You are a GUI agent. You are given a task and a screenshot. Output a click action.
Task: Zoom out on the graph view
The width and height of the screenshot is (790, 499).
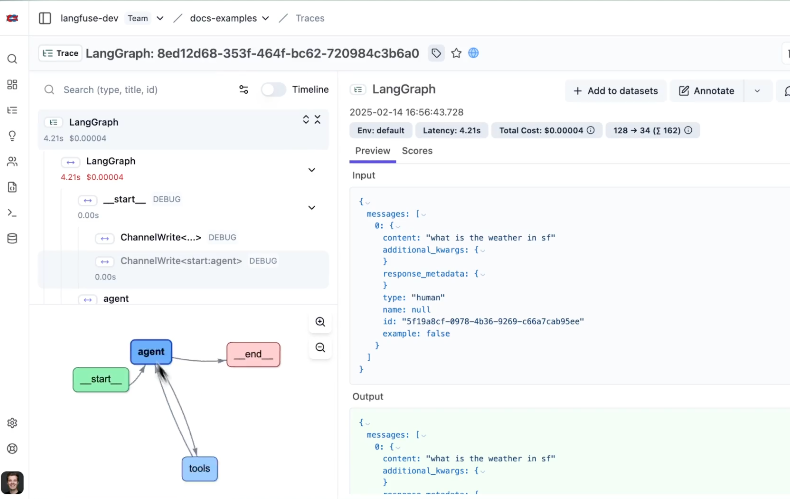click(x=320, y=348)
